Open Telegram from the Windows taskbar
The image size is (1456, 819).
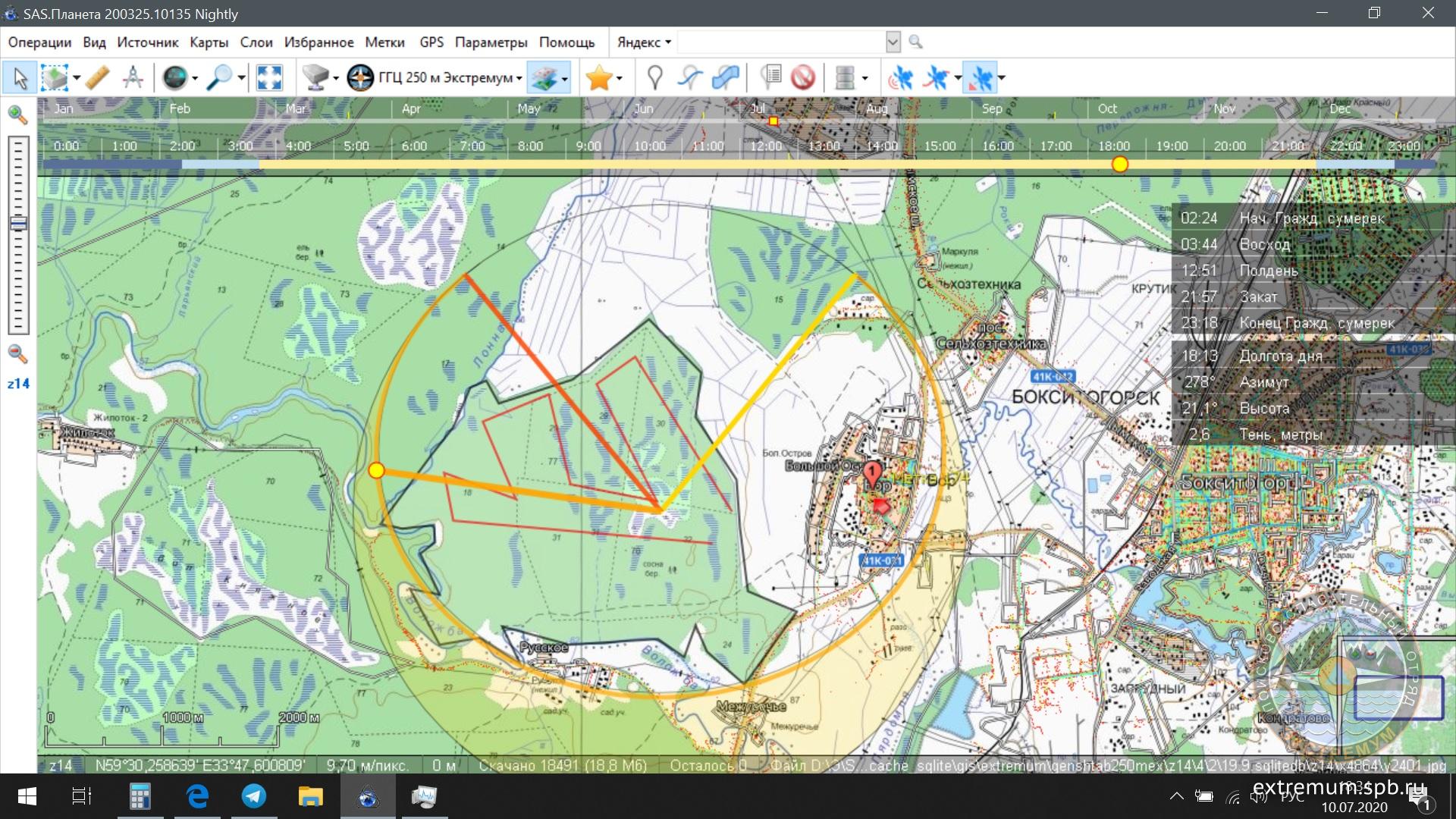(x=254, y=796)
